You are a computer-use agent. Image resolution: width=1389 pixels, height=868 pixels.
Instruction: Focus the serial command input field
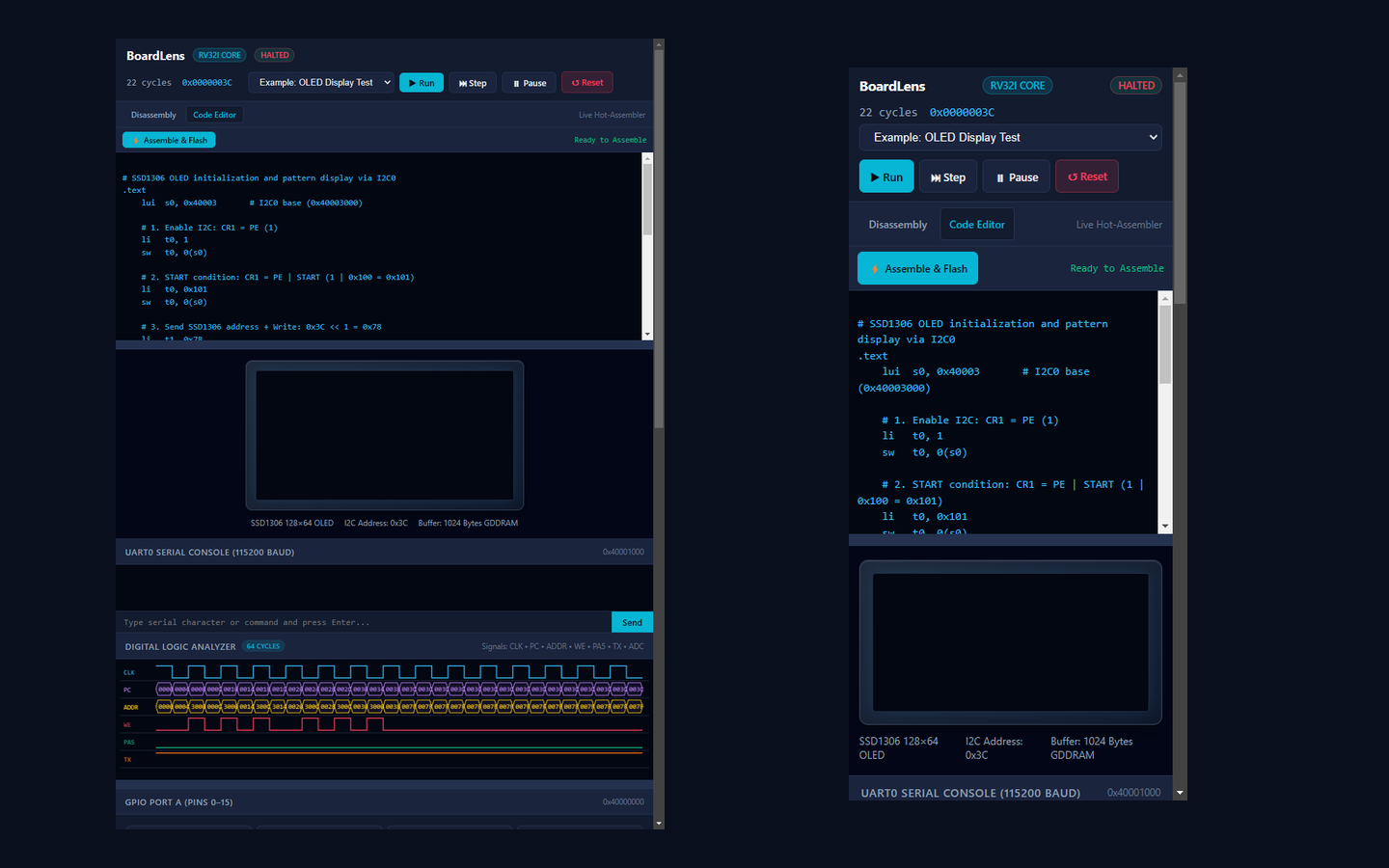tap(364, 622)
